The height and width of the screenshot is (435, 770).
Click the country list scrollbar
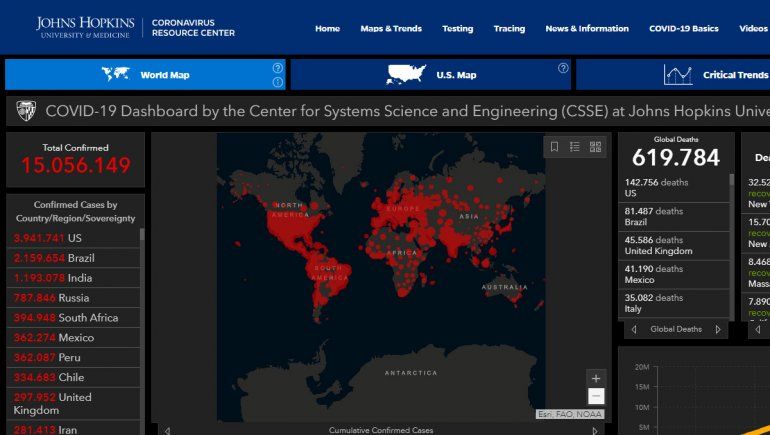142,300
